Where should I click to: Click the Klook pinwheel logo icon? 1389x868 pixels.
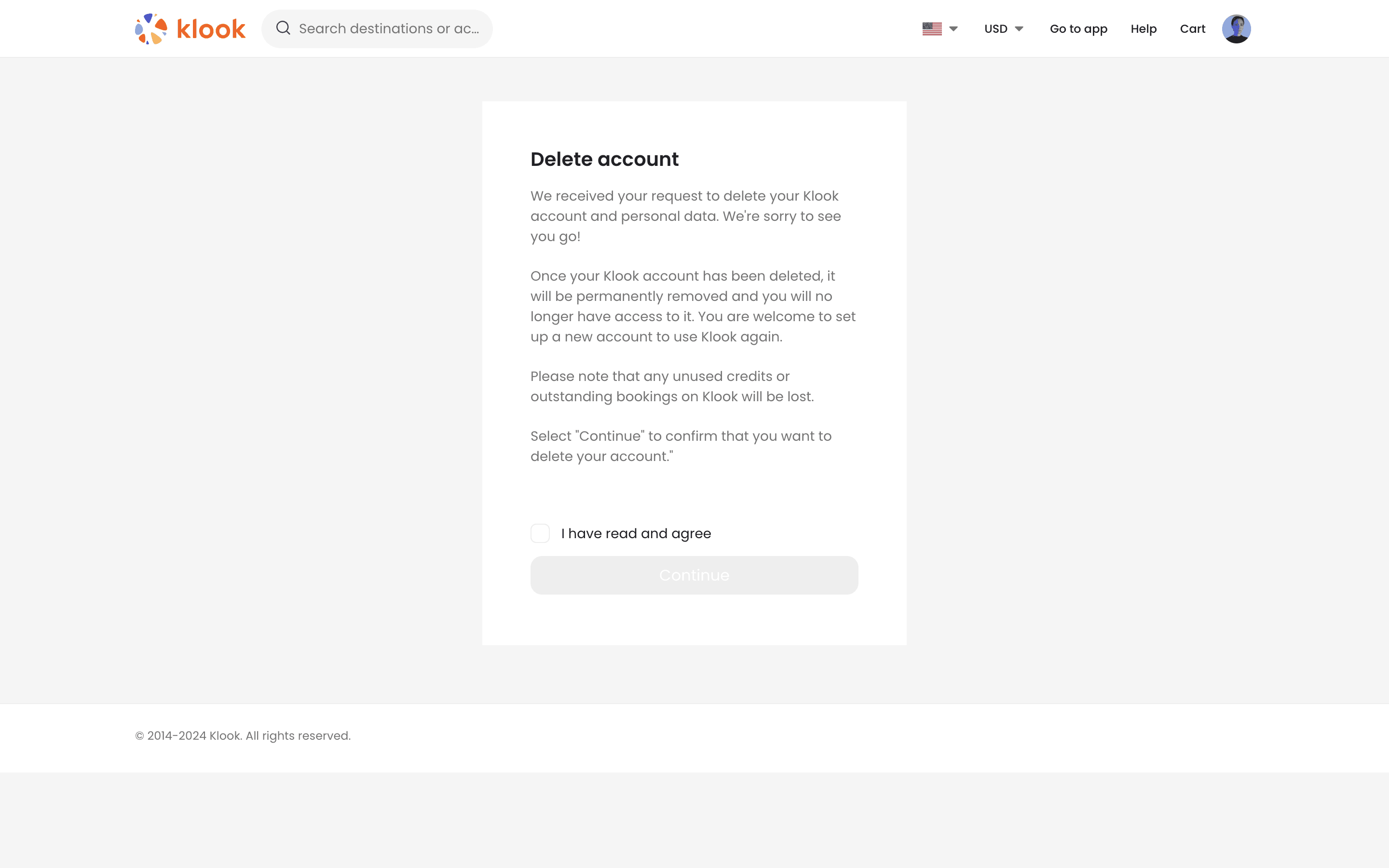[150, 29]
